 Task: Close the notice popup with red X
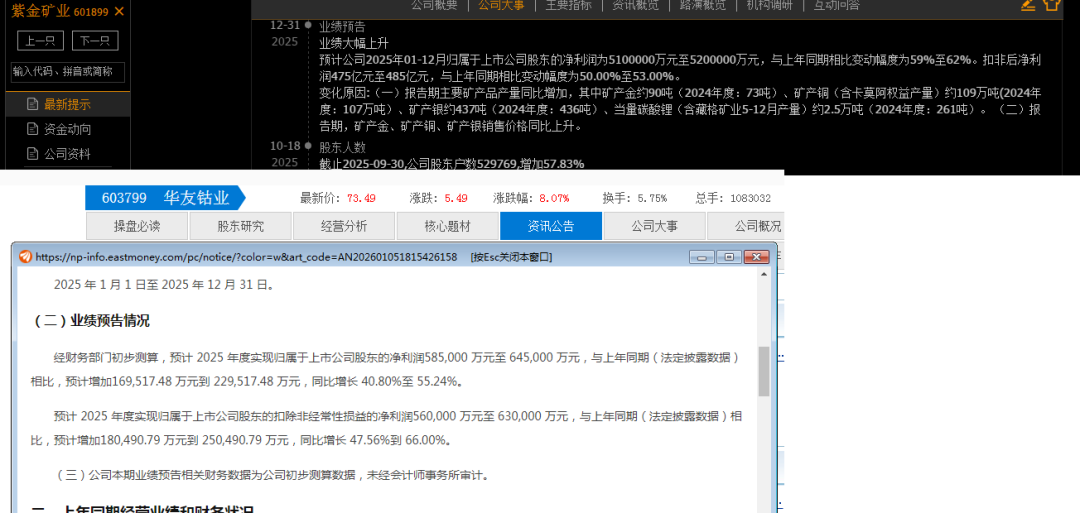tap(756, 257)
